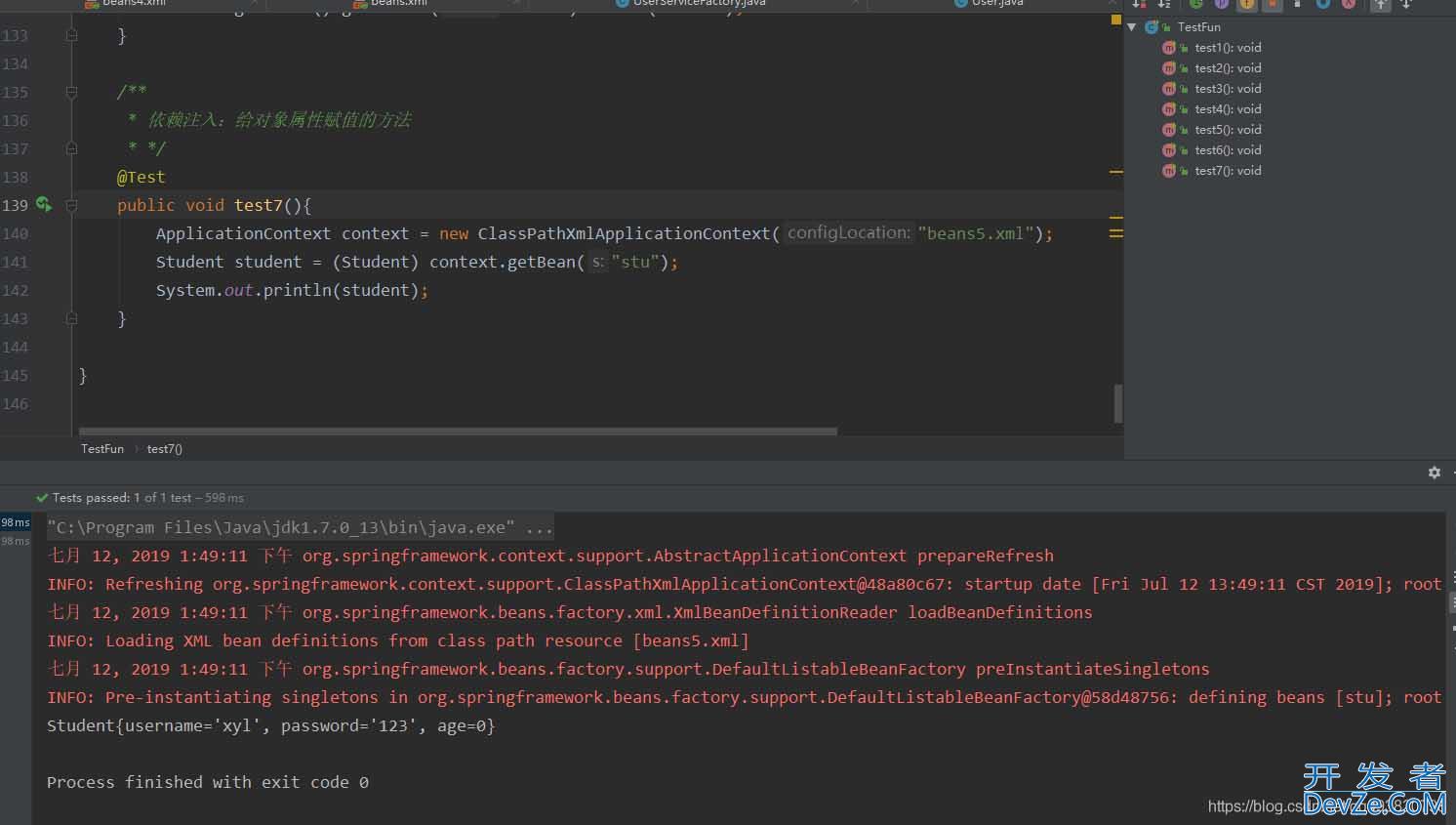Select test5(): void in Structure

click(x=1228, y=130)
